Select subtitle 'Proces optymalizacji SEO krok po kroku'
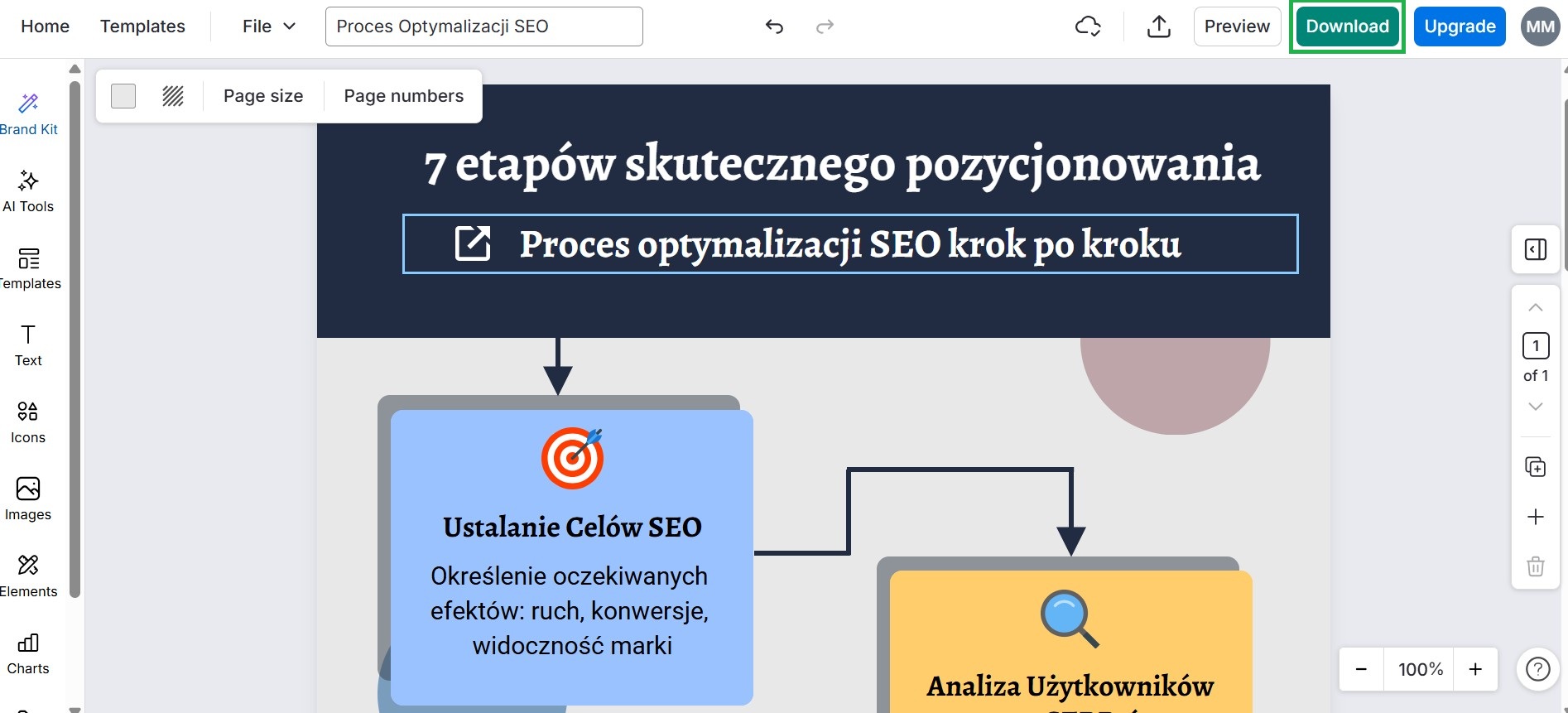 tap(850, 243)
